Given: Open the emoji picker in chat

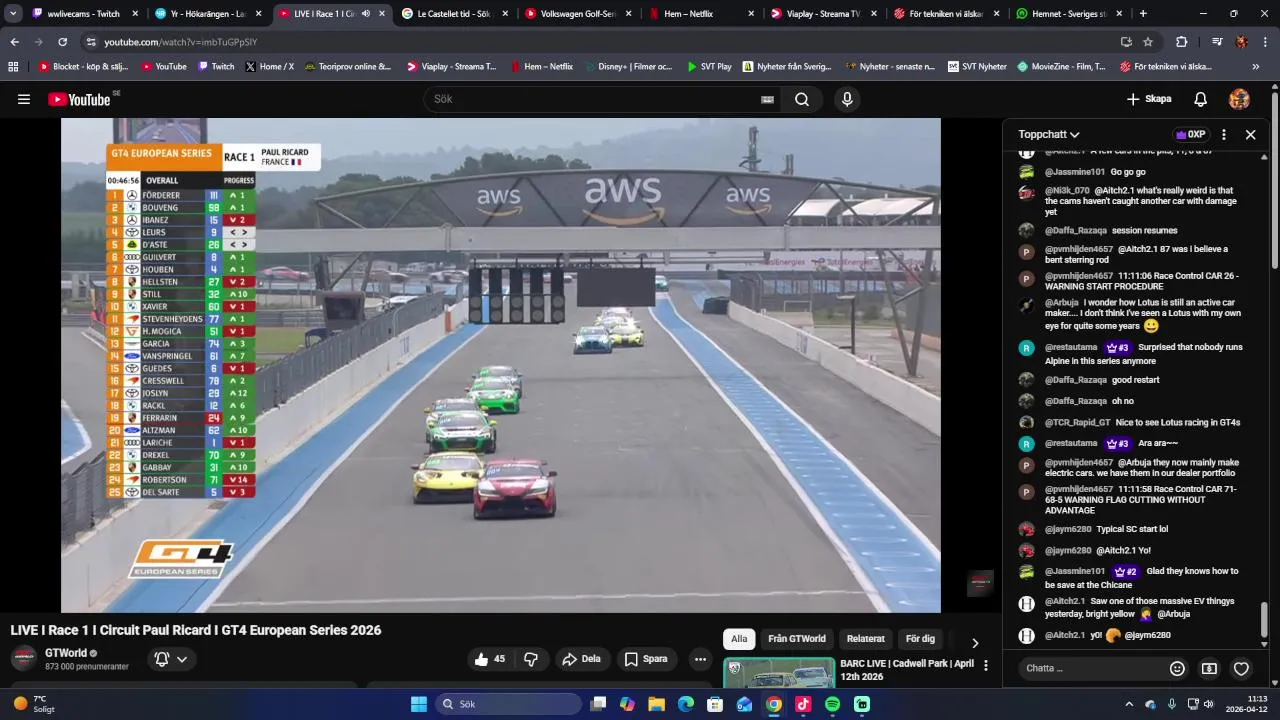Looking at the screenshot, I should [1177, 668].
